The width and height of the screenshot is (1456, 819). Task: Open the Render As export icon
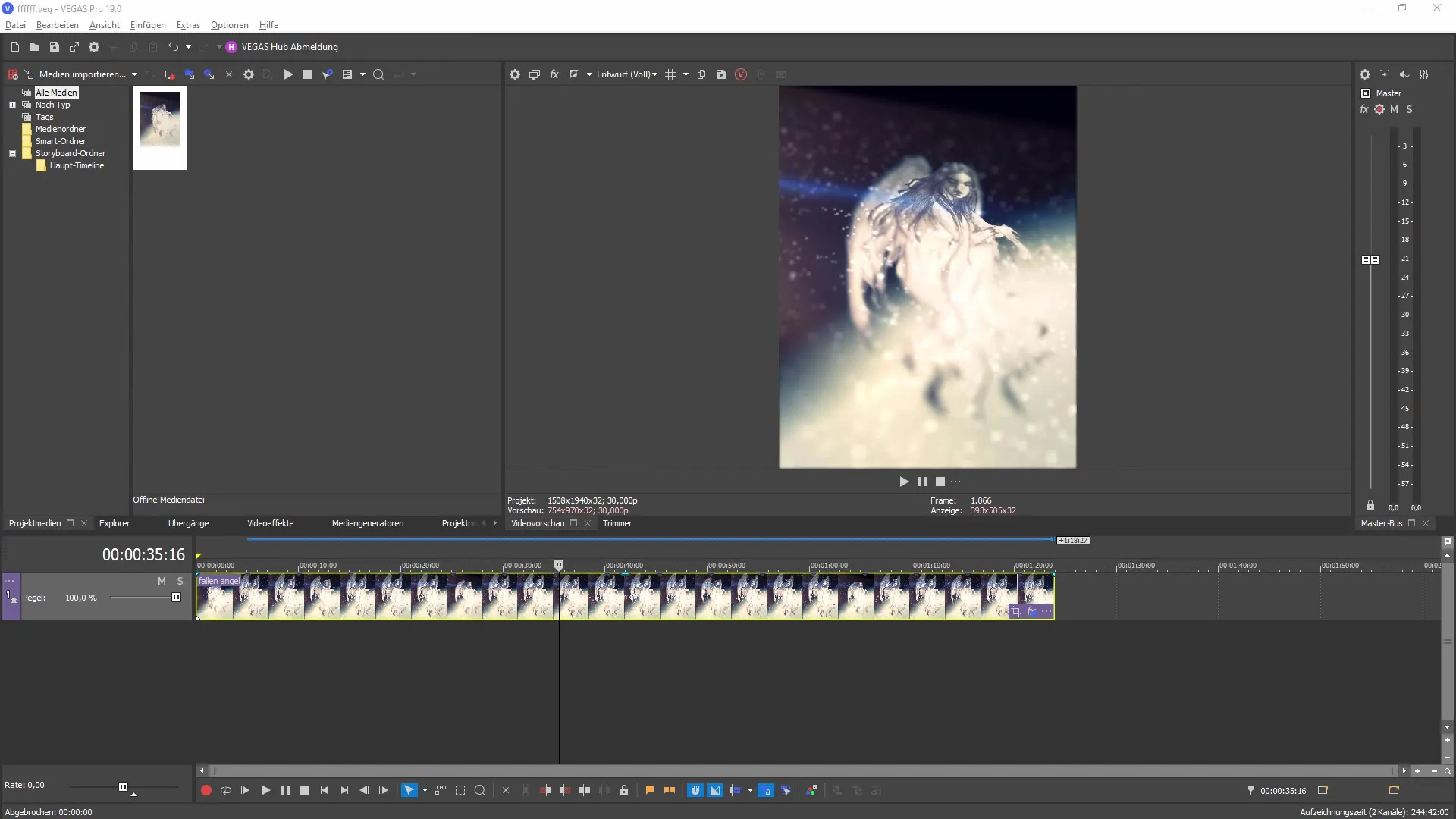coord(74,47)
